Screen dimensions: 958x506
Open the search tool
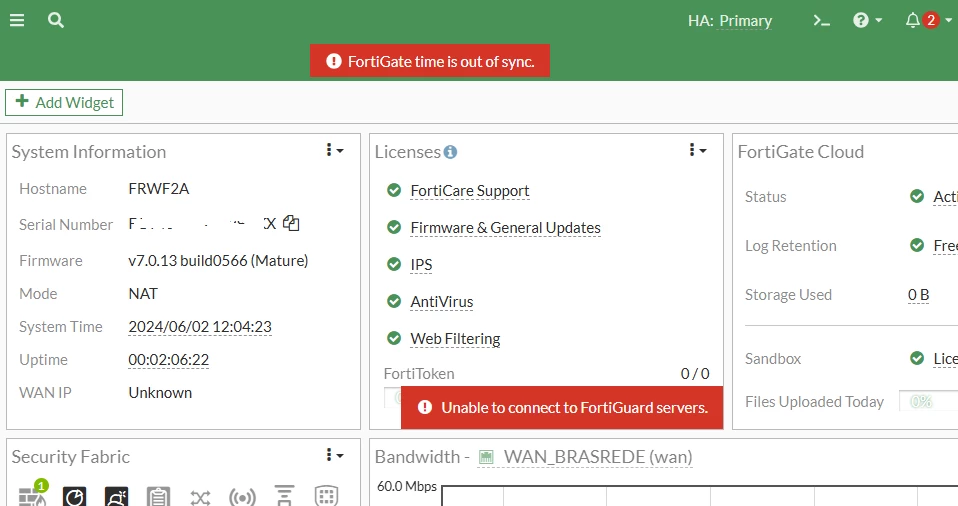[x=56, y=20]
